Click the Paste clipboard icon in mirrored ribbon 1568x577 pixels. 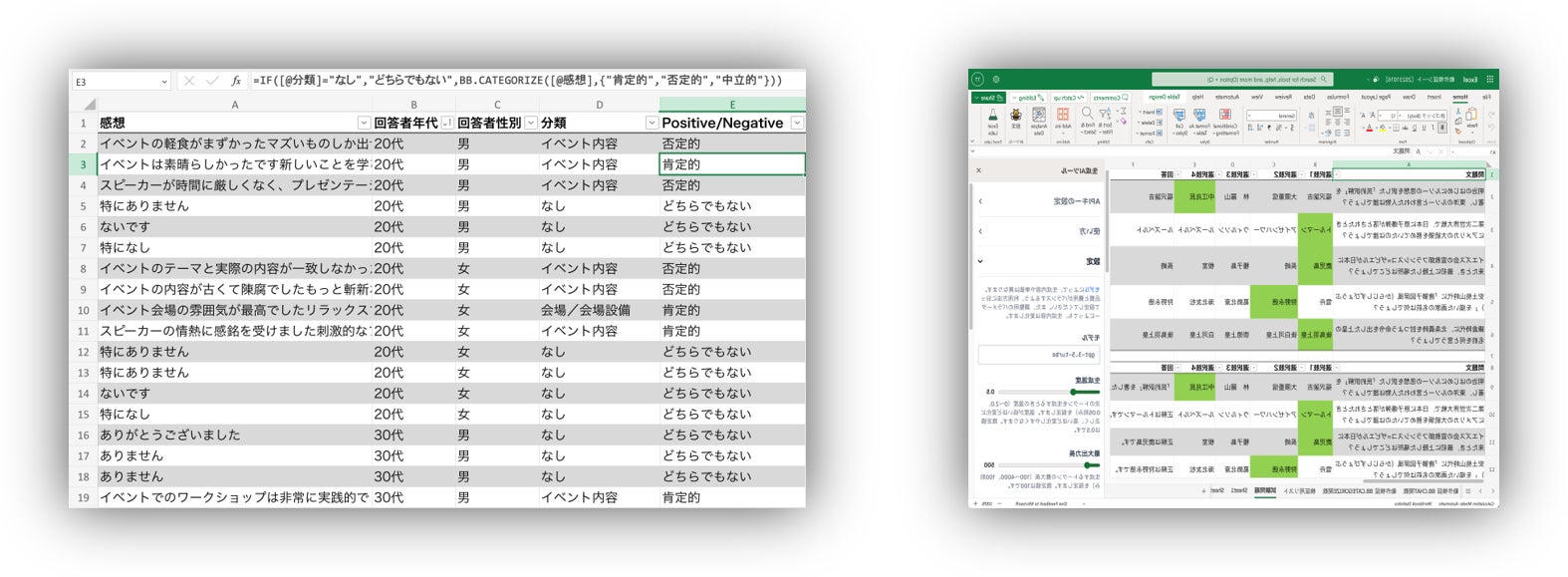tap(1471, 114)
